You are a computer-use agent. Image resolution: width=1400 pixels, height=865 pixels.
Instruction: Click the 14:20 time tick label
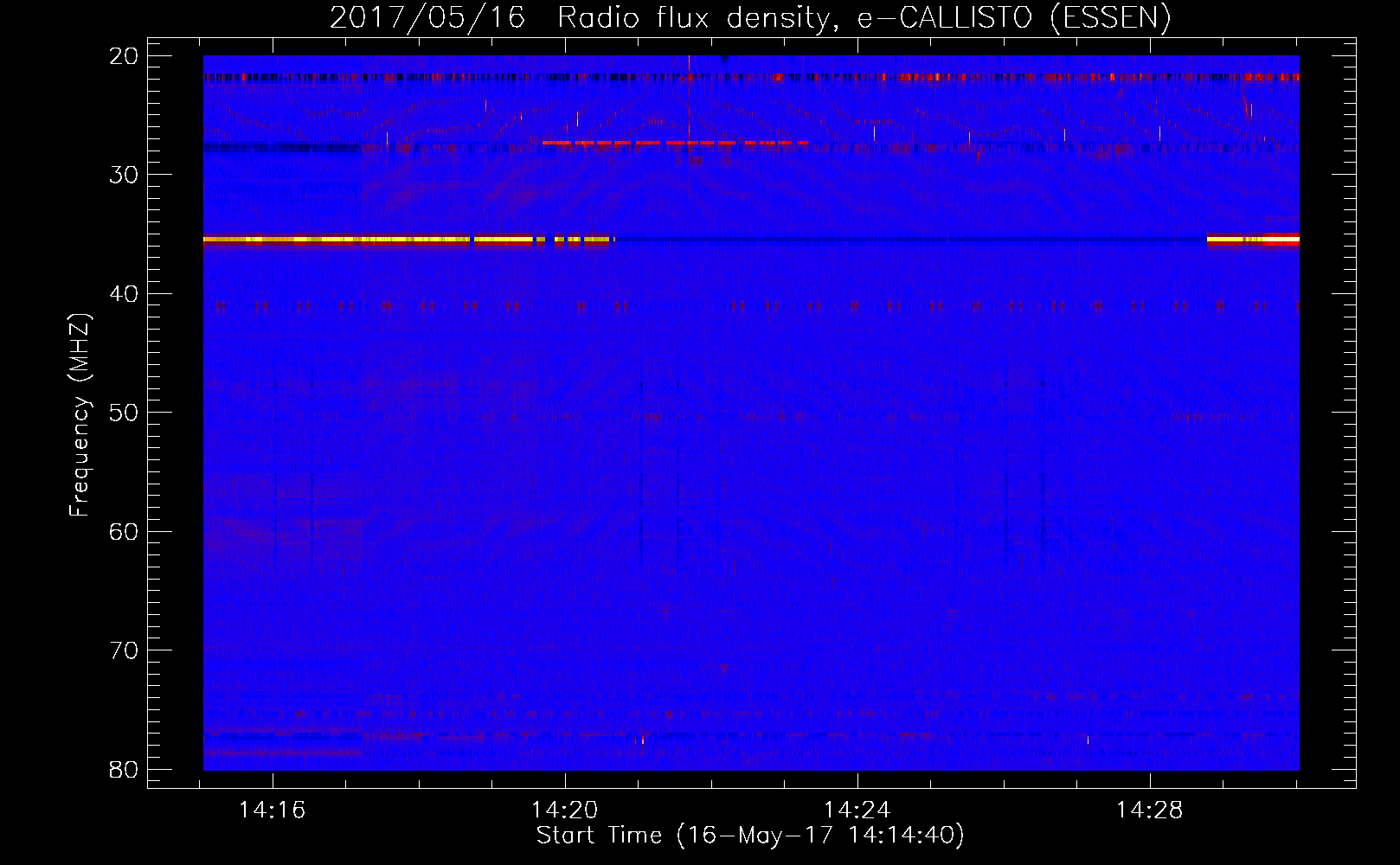tap(565, 810)
